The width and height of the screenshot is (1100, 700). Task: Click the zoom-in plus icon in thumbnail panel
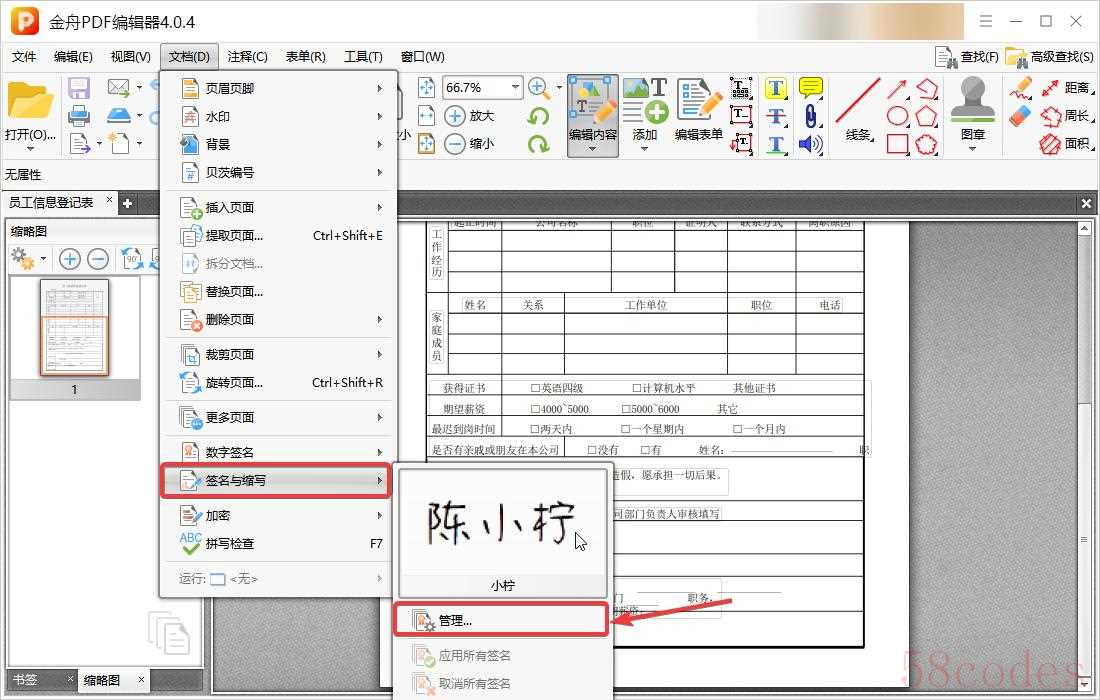click(x=70, y=259)
